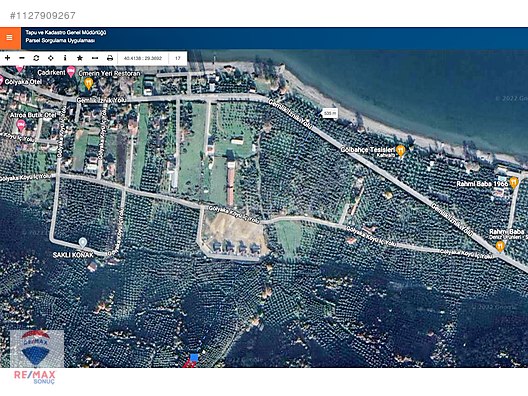
Task: Open the Rahmi Baba 1966 restaurant marker
Action: [514, 183]
